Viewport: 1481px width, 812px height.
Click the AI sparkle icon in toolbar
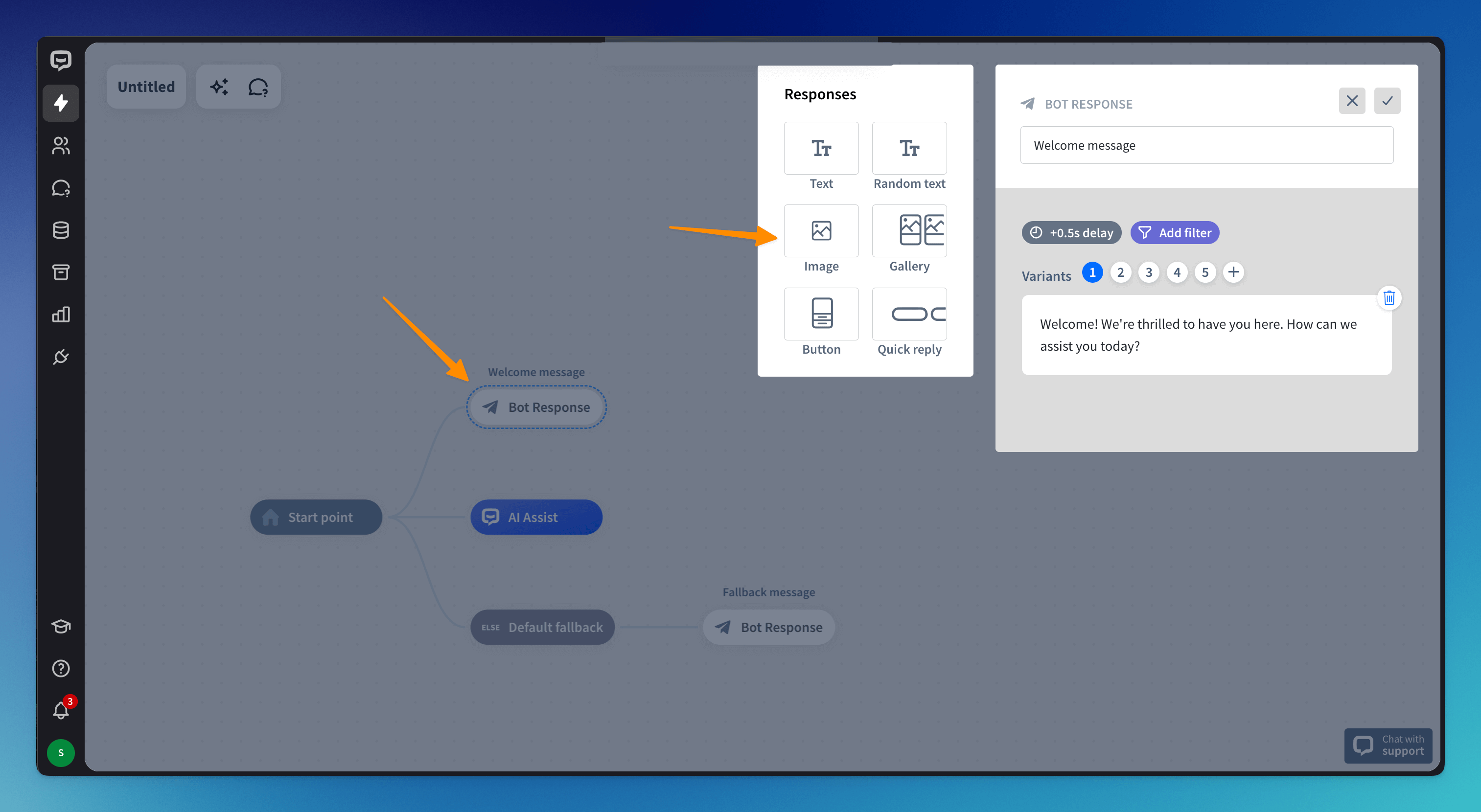point(218,87)
